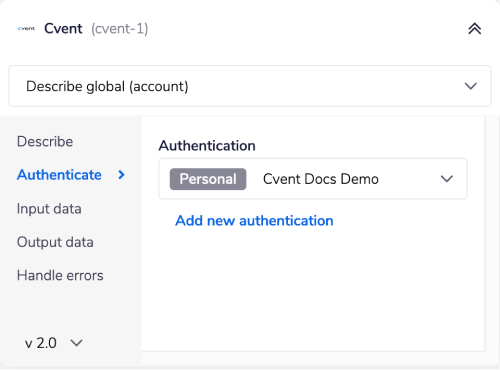The width and height of the screenshot is (500, 370).
Task: Click the Add new authentication link
Action: point(254,220)
